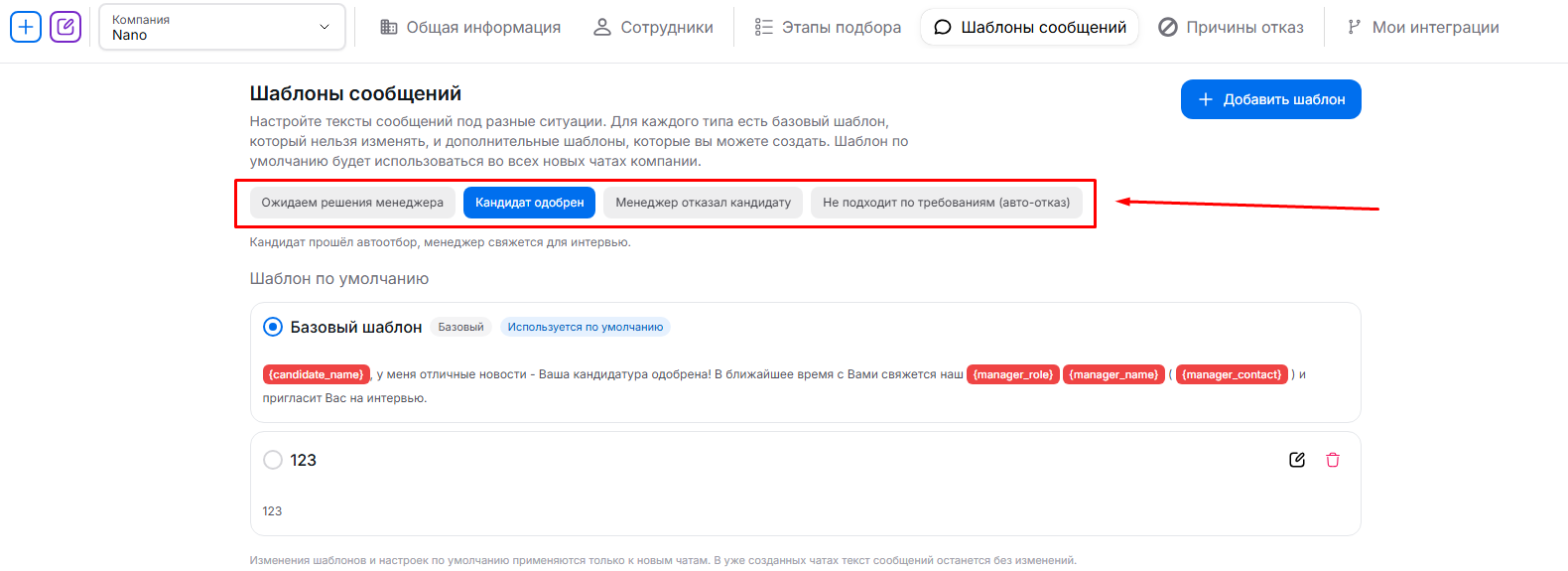This screenshot has width=1568, height=571.
Task: Select the Ожидаем решения менеджера filter
Action: tap(352, 203)
